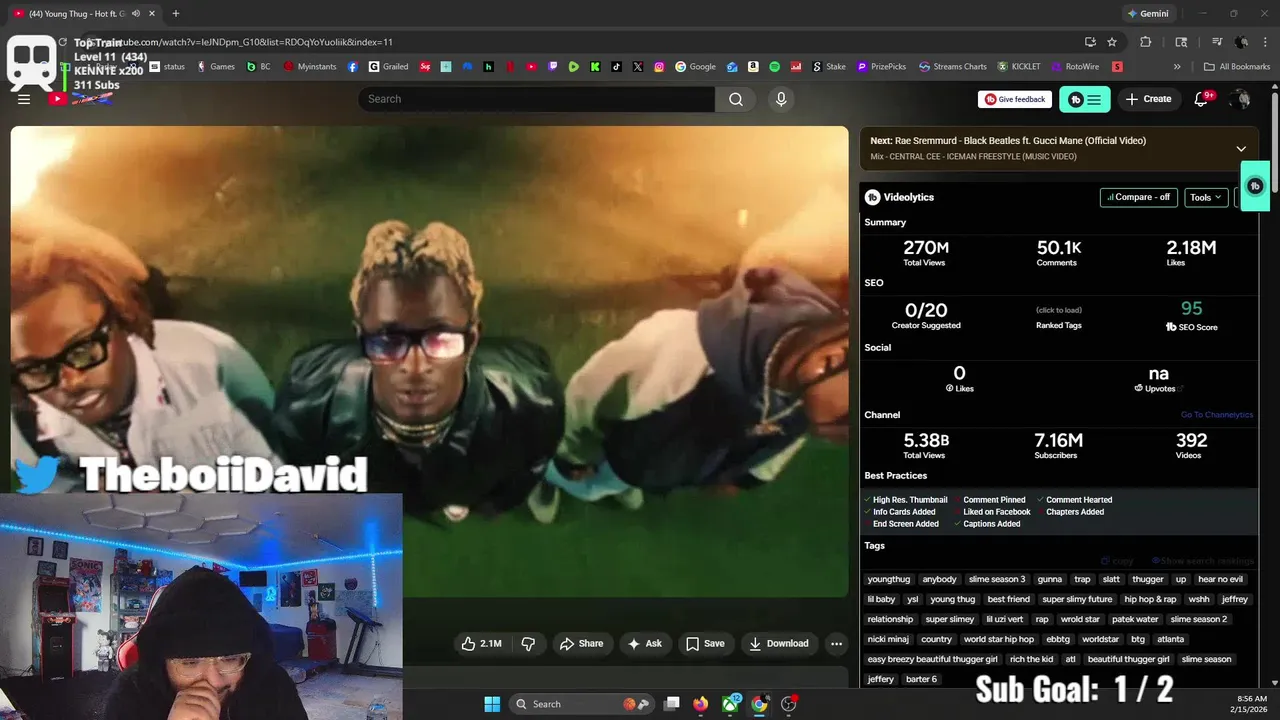
Task: Launch Firefox from the taskbar
Action: point(700,704)
